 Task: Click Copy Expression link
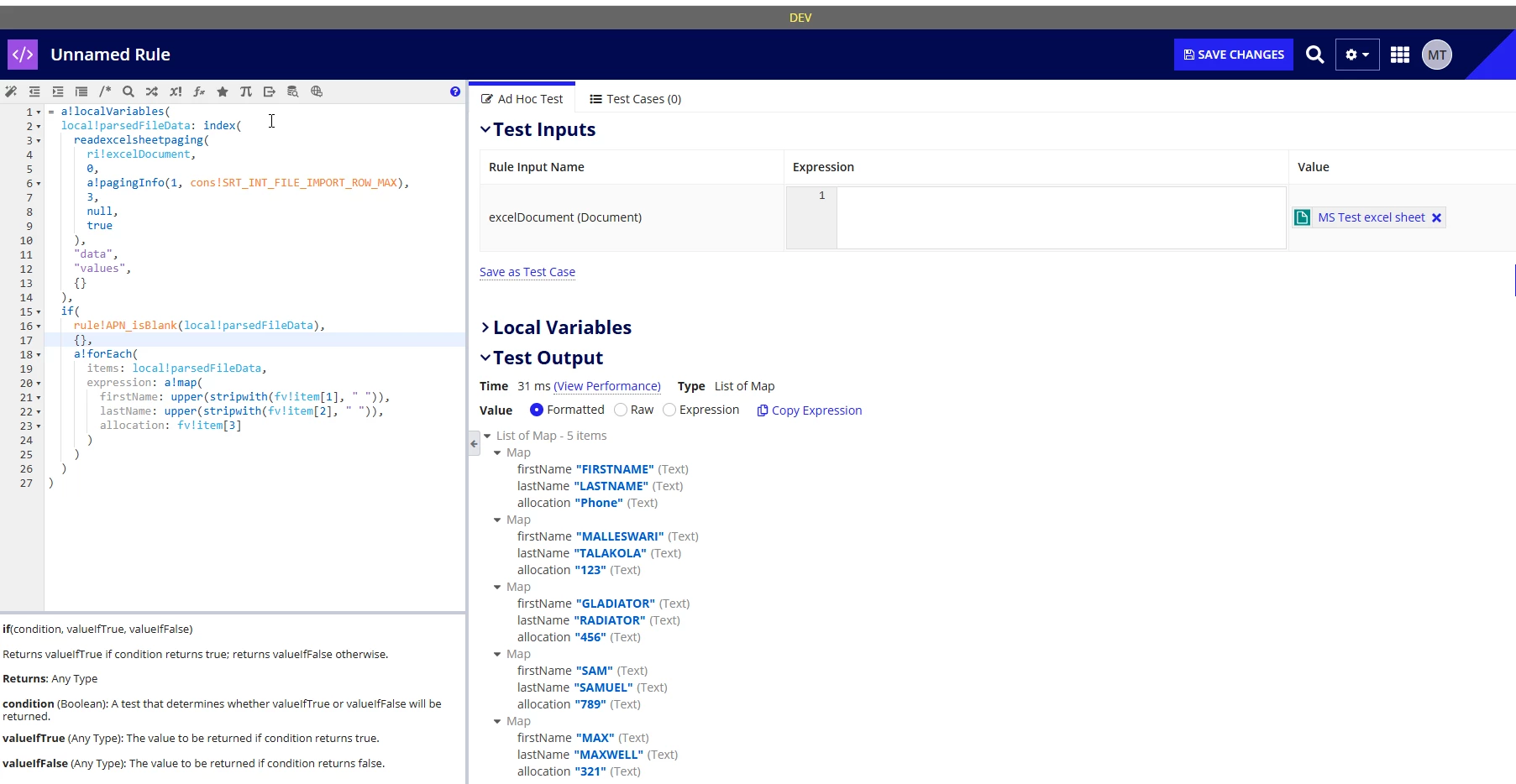(x=810, y=410)
